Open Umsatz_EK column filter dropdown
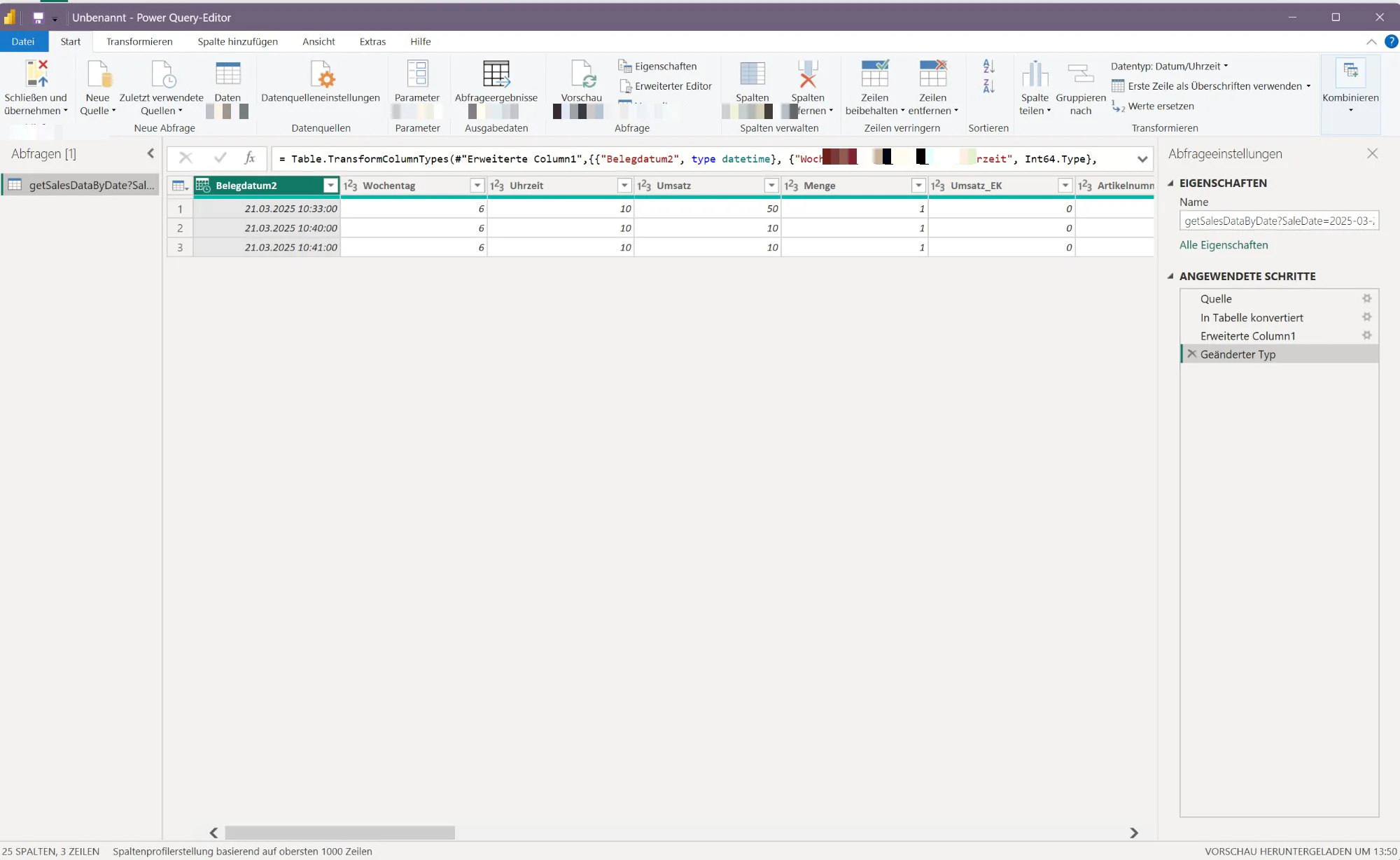The image size is (1400, 860). tap(1065, 186)
